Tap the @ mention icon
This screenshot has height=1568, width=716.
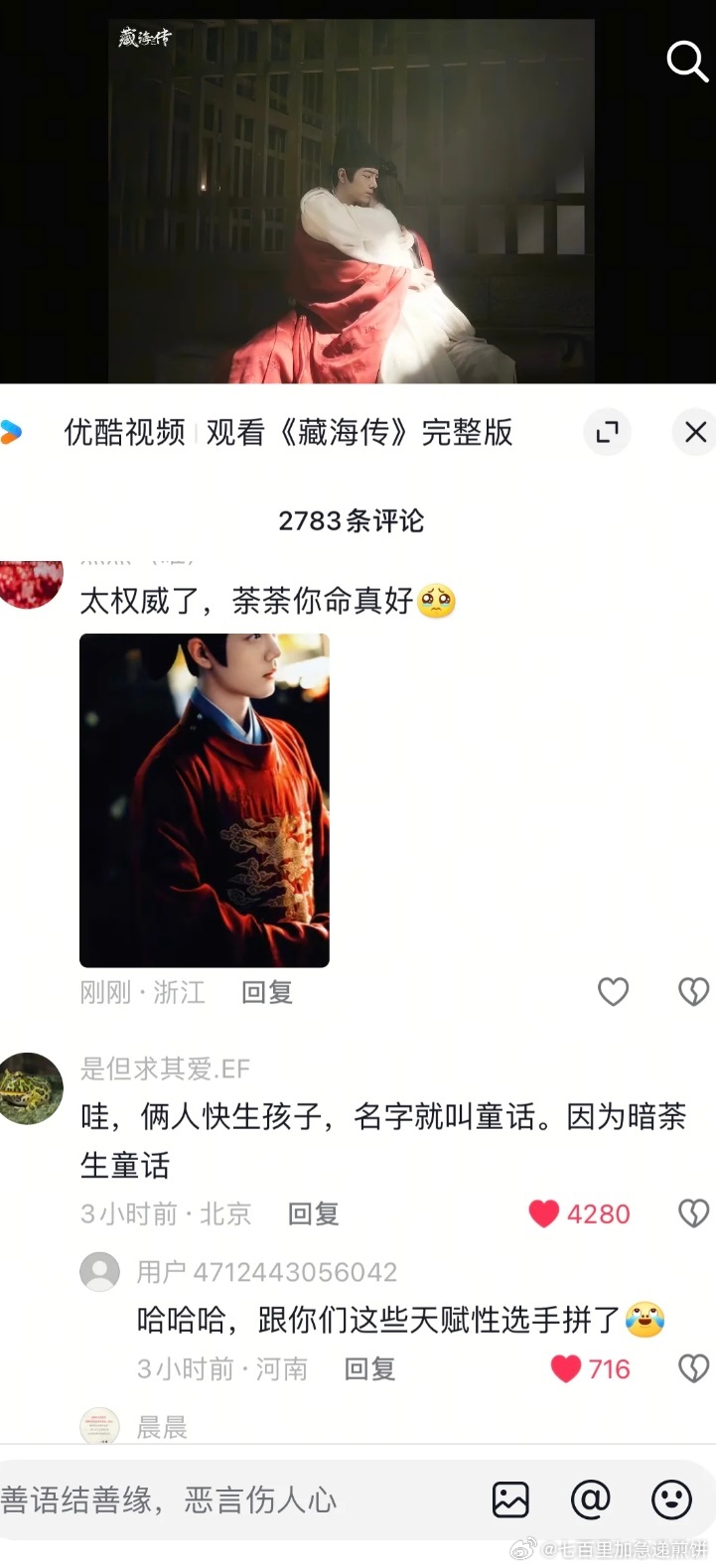[590, 1499]
